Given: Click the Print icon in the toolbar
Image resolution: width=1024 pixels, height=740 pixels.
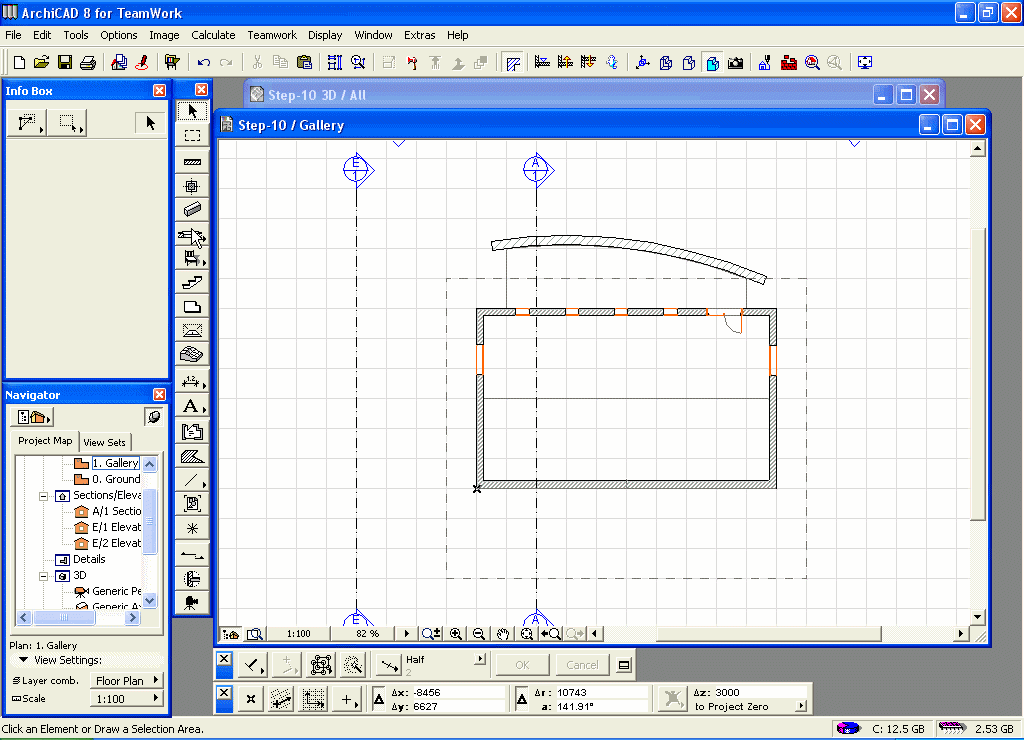Looking at the screenshot, I should (x=87, y=62).
